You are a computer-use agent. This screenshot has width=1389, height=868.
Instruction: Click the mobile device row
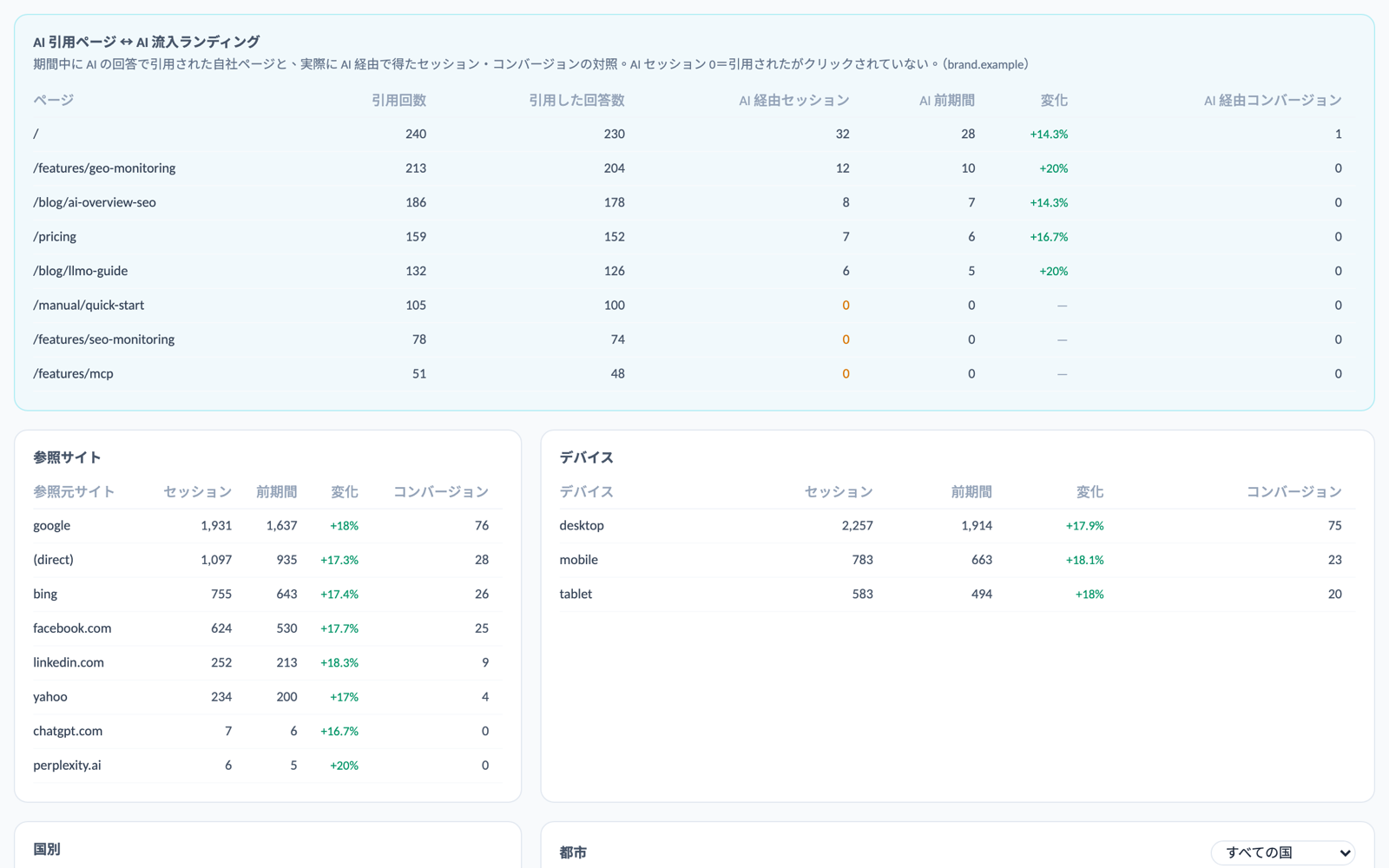[957, 560]
